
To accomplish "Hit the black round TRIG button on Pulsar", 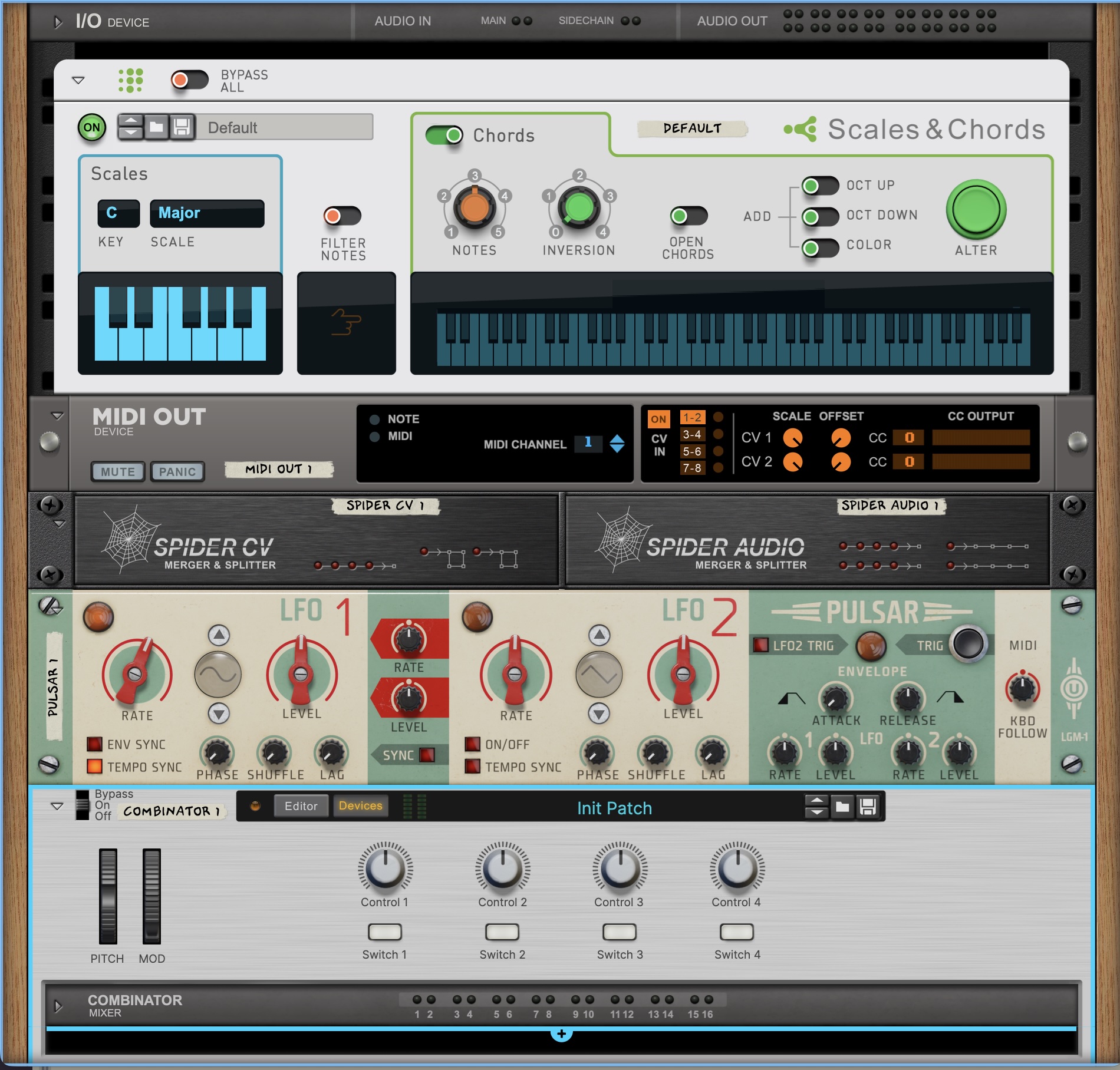I will pos(969,643).
